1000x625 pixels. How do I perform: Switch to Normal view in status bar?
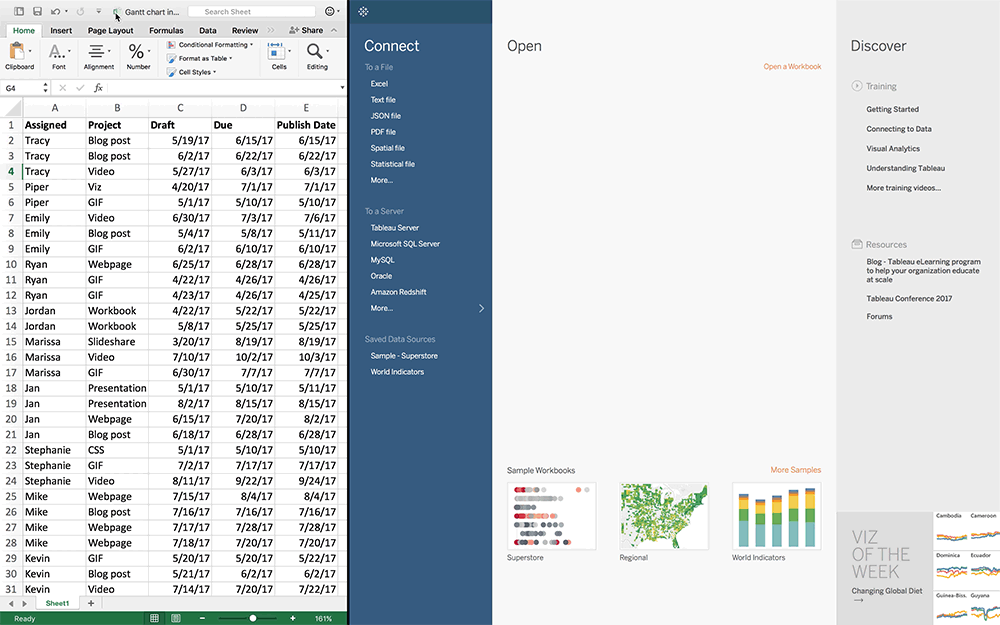(x=154, y=618)
